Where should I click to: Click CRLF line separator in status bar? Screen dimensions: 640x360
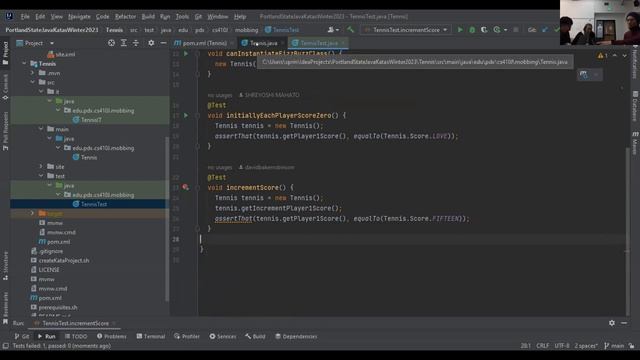542,346
